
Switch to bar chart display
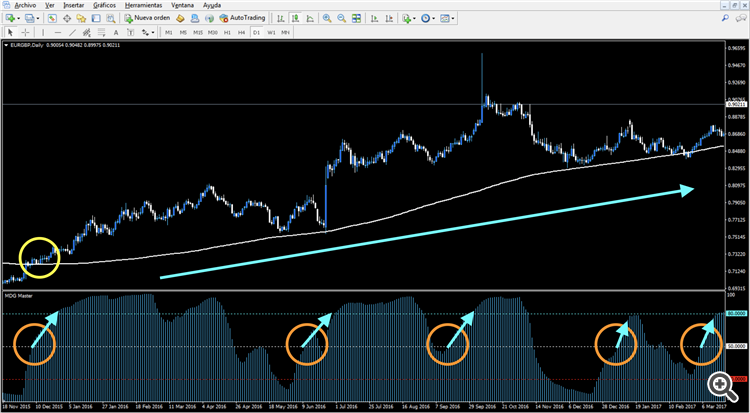(x=281, y=18)
